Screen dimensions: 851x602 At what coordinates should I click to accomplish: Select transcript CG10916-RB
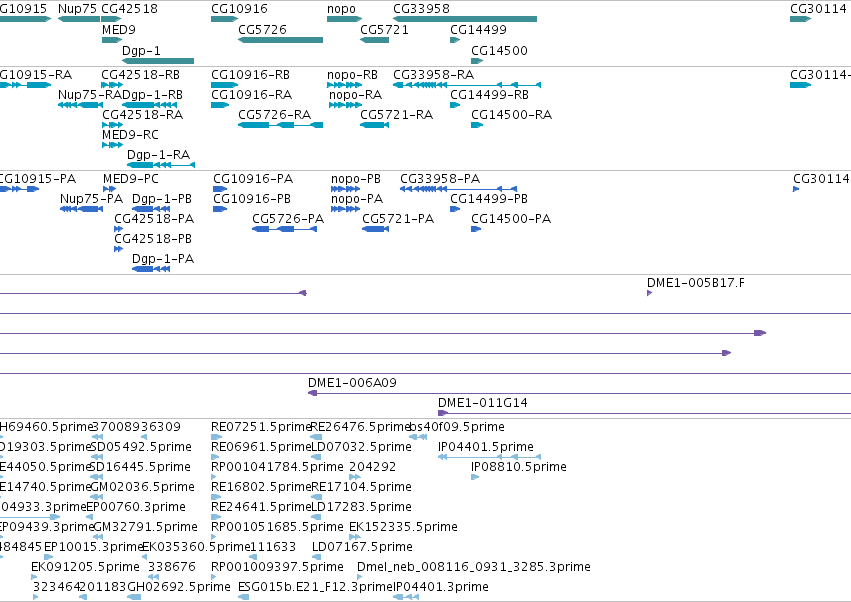tap(250, 74)
